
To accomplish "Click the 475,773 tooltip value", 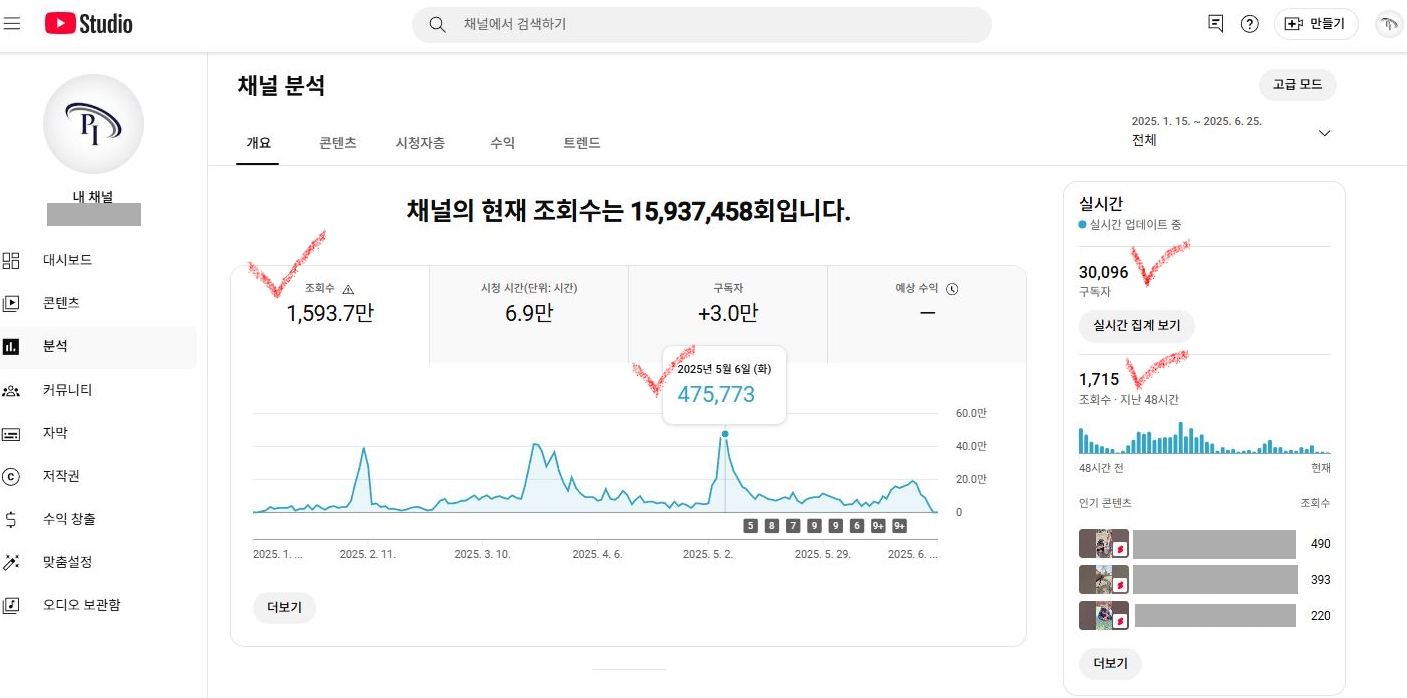I will tap(716, 395).
